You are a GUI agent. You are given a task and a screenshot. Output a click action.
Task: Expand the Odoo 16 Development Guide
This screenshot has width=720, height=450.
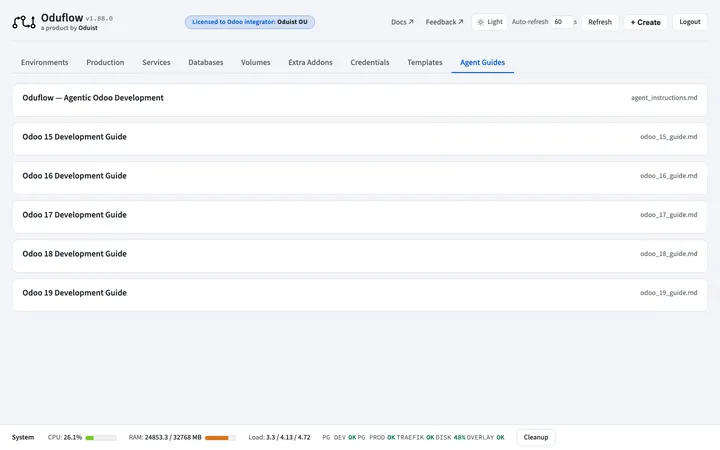coord(360,178)
